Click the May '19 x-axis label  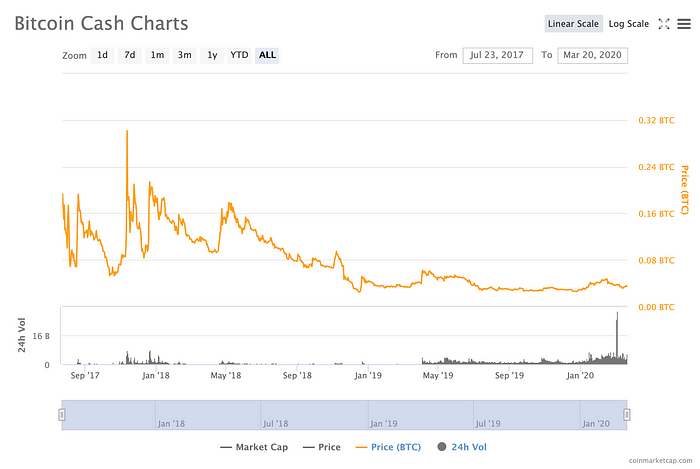[x=438, y=376]
